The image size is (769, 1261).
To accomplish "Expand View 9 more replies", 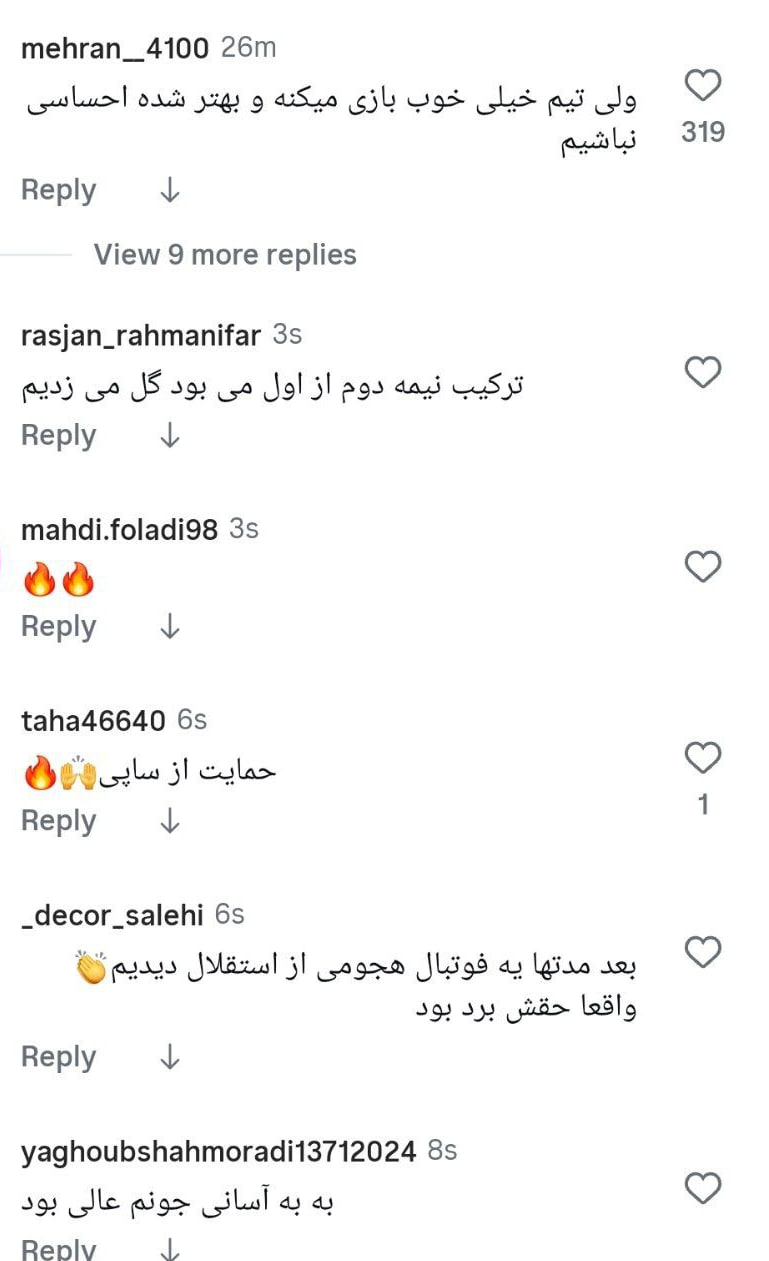I will 225,255.
